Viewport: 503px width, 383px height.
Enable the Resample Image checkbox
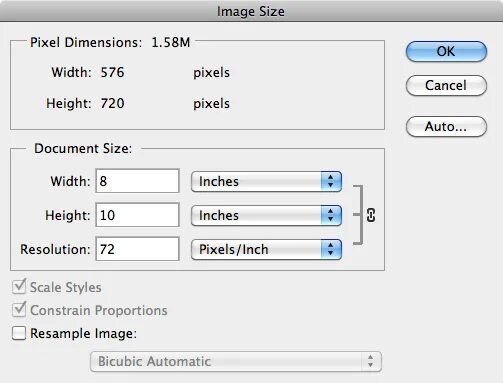[19, 333]
